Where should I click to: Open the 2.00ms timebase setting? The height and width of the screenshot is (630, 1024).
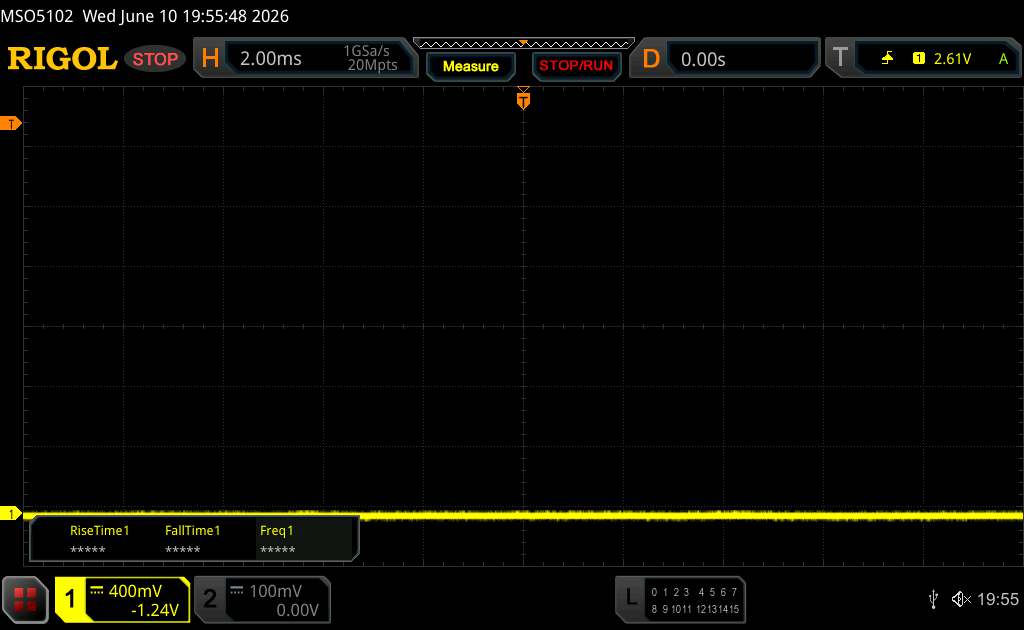coord(270,59)
